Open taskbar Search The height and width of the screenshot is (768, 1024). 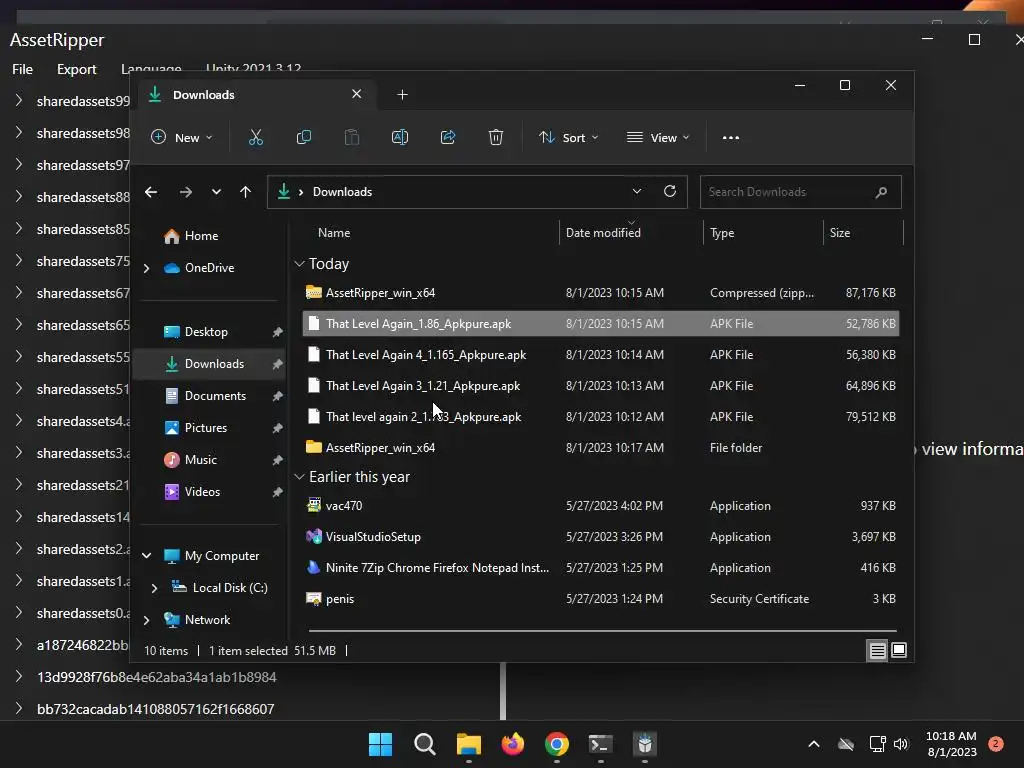point(424,744)
